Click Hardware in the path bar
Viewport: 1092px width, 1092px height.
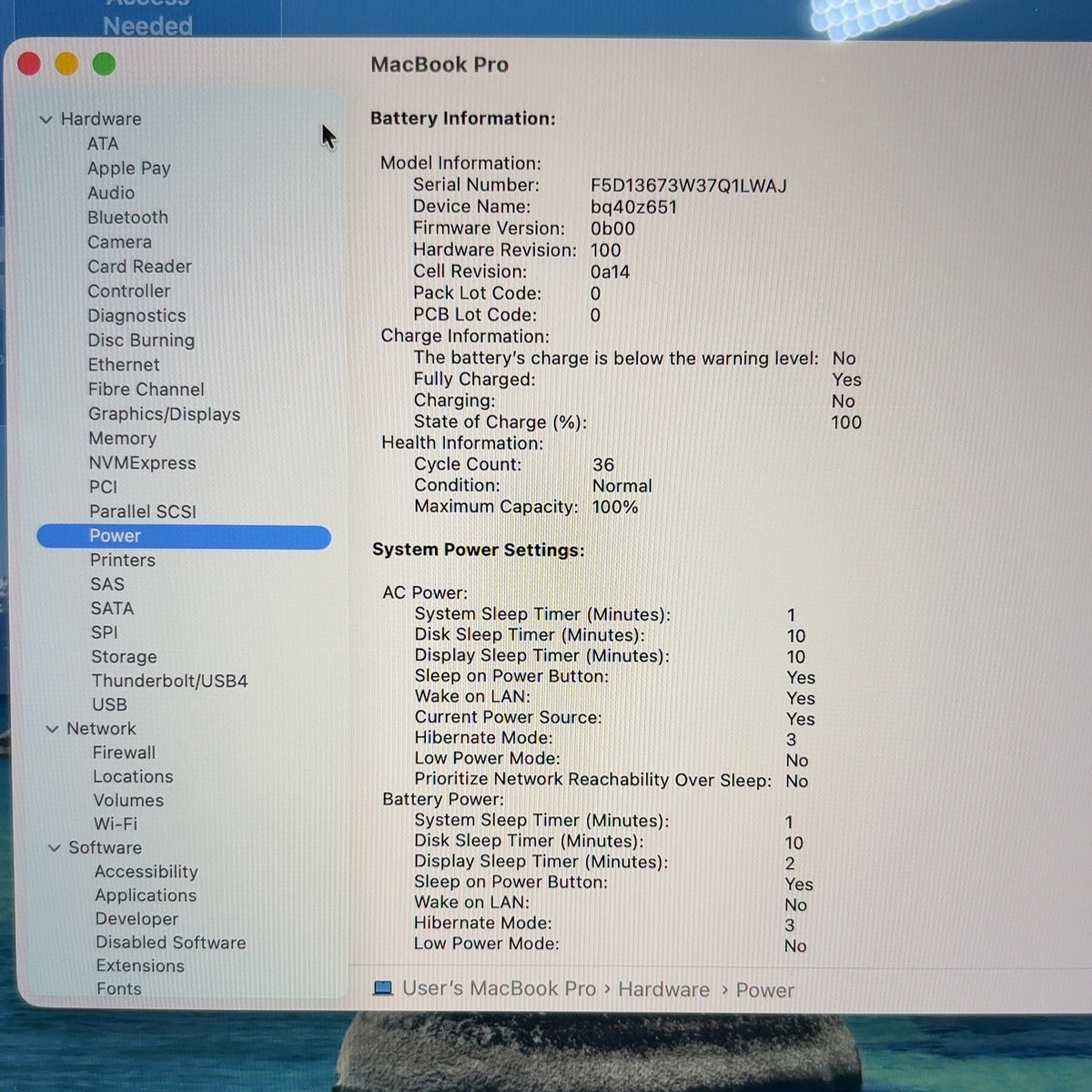(x=663, y=989)
